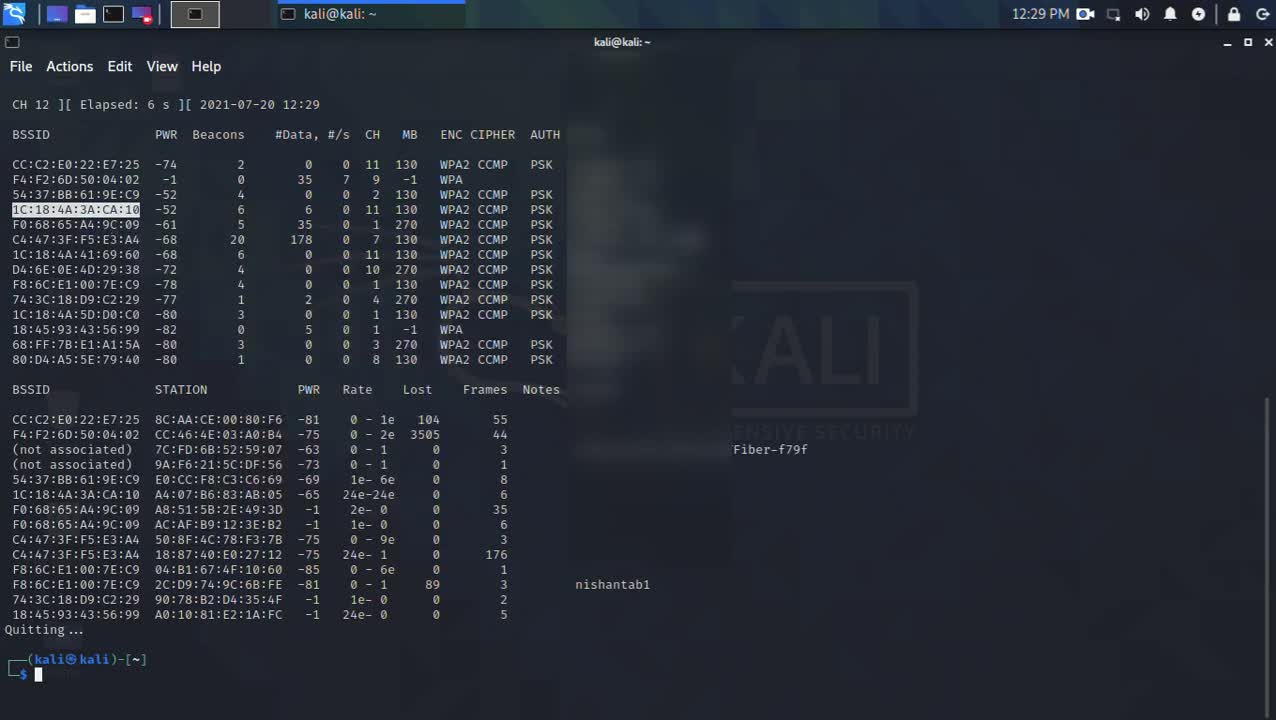Image resolution: width=1276 pixels, height=720 pixels.
Task: Click BSSID F4:F2:6D:50:04:02 in top table
Action: (76, 180)
